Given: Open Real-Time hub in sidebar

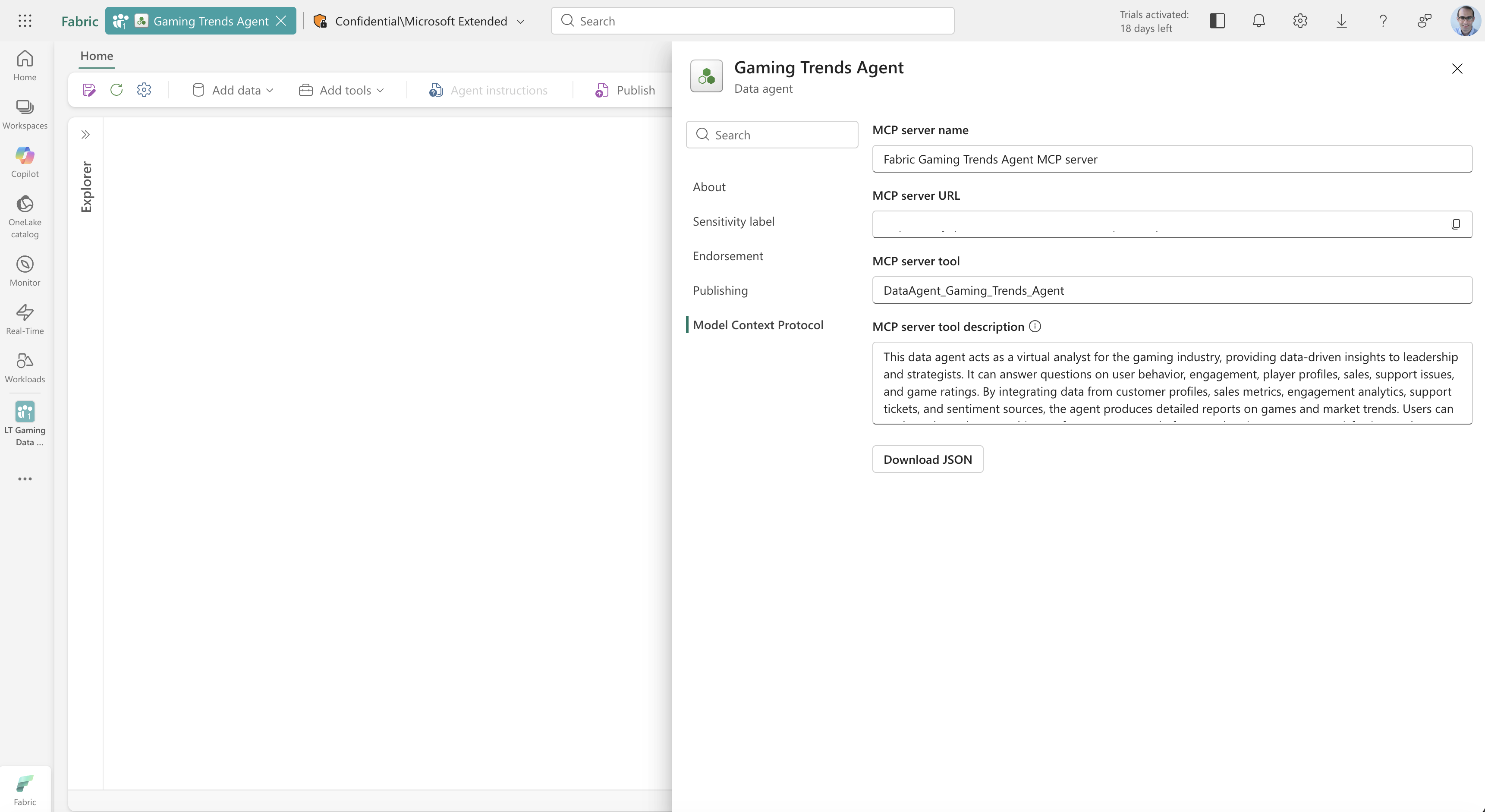Looking at the screenshot, I should click(25, 319).
